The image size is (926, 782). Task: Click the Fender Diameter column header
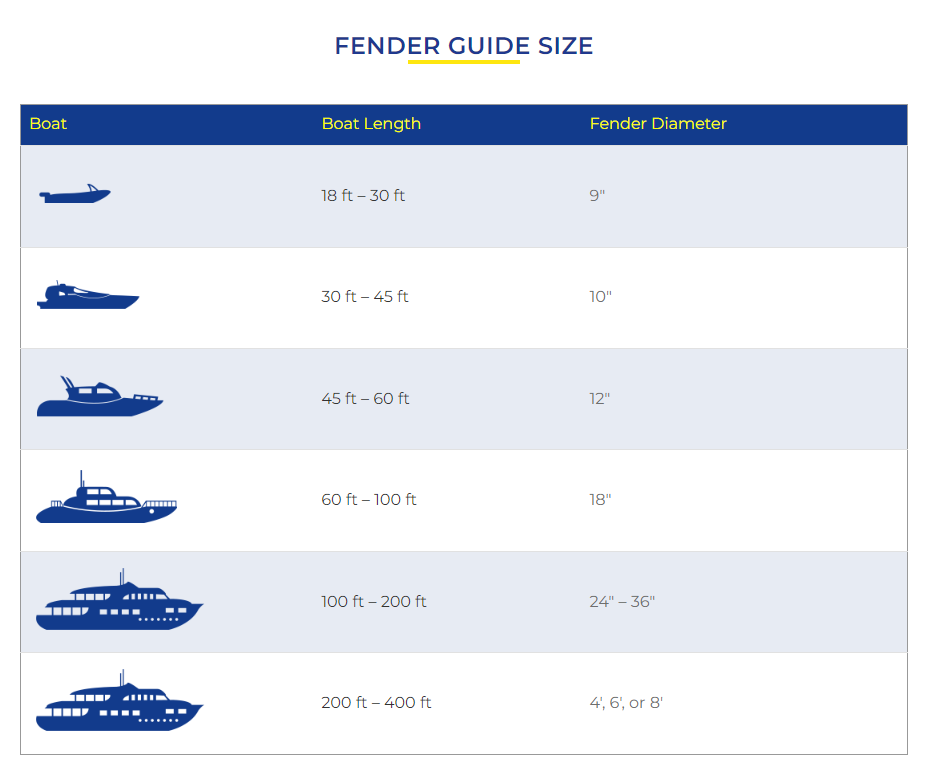coord(658,124)
